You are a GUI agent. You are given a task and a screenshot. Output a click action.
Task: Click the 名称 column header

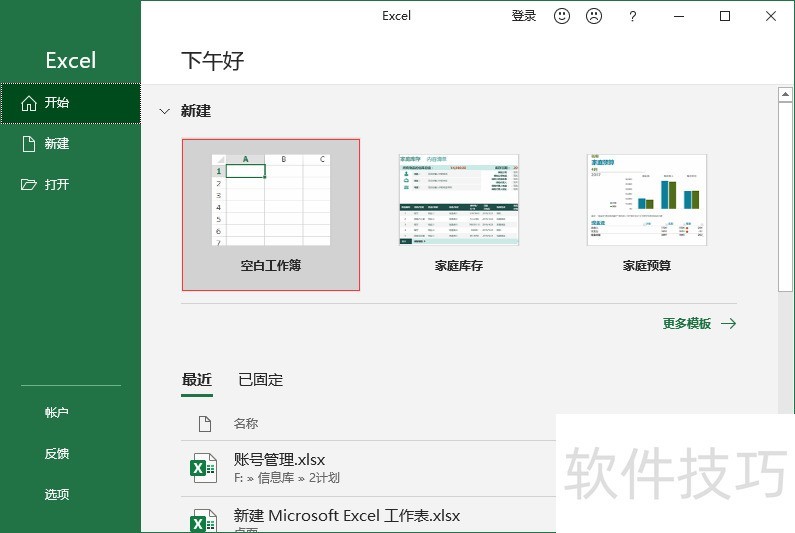(x=246, y=423)
